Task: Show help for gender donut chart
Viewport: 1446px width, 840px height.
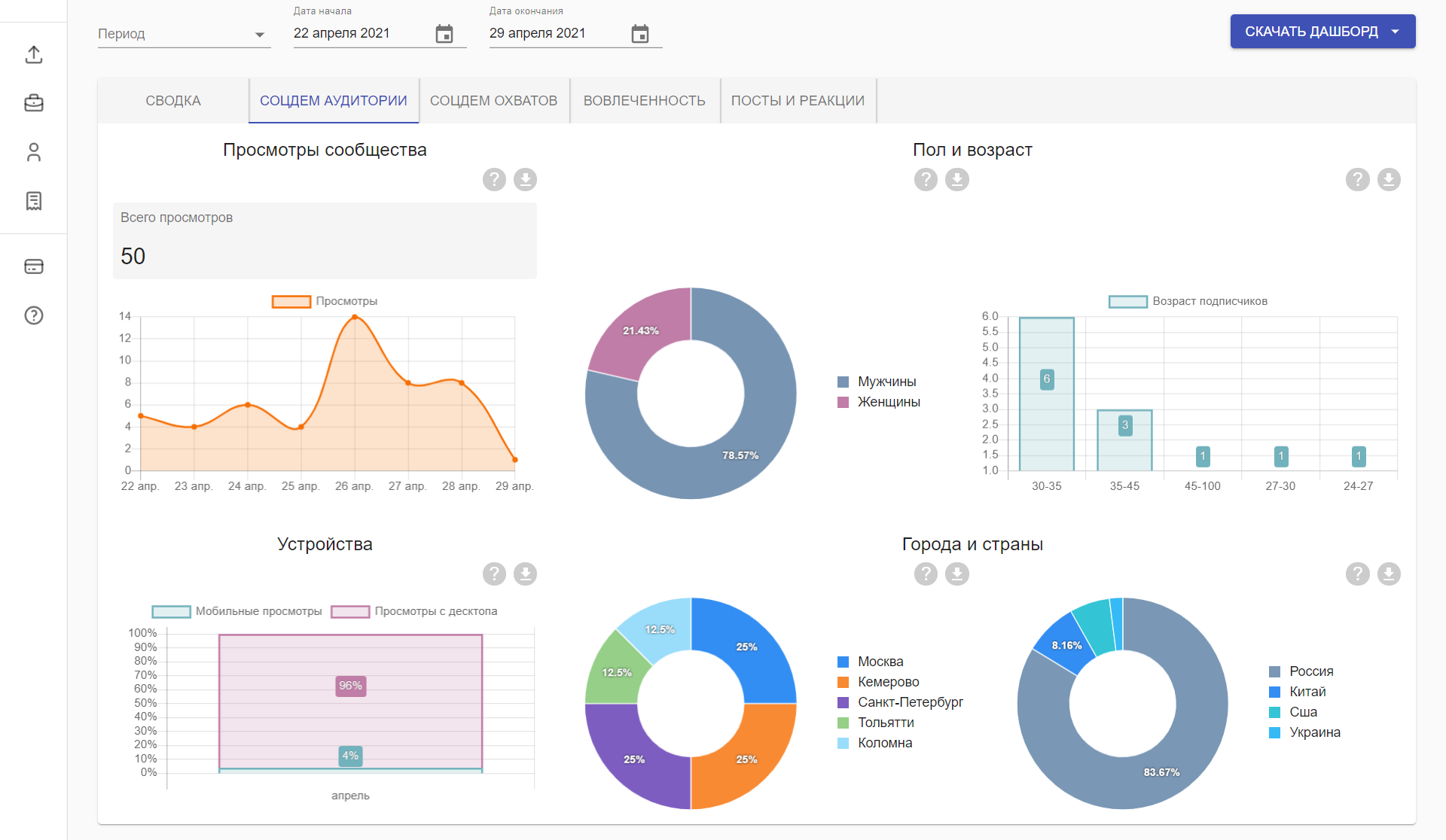Action: (x=926, y=179)
